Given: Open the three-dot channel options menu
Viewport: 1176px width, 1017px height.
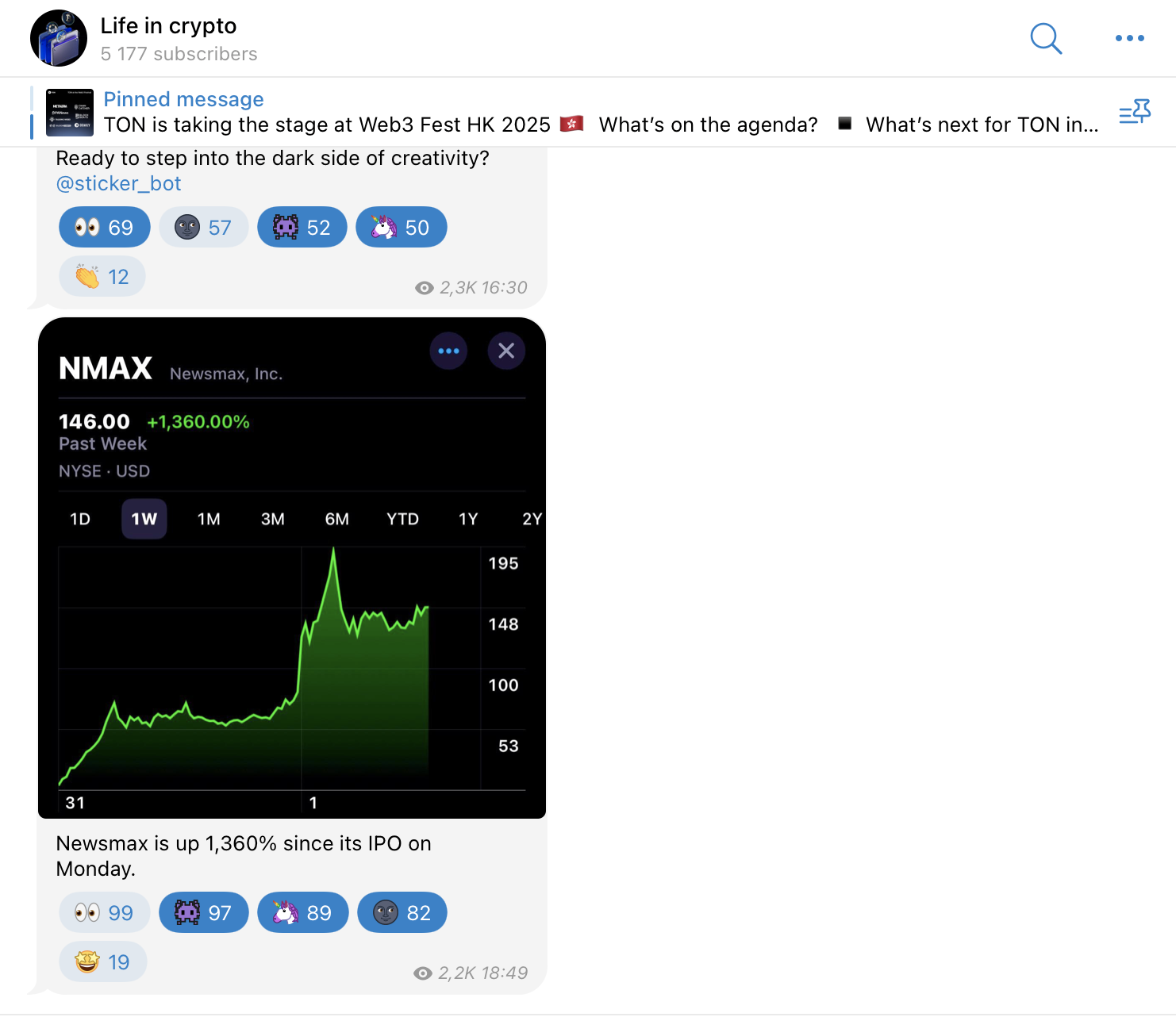Looking at the screenshot, I should tap(1129, 38).
